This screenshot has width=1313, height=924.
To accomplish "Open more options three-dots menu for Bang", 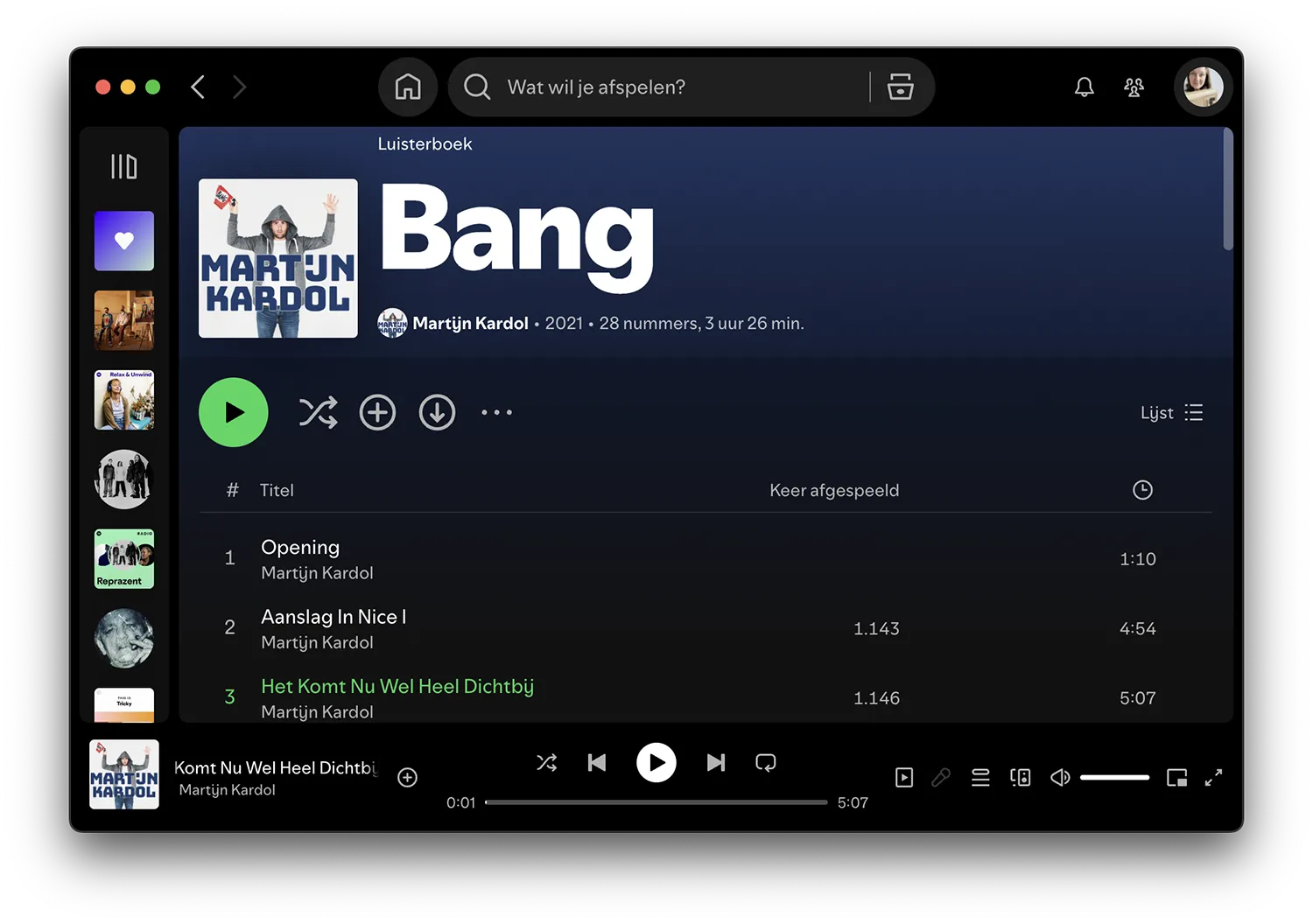I will tap(496, 412).
